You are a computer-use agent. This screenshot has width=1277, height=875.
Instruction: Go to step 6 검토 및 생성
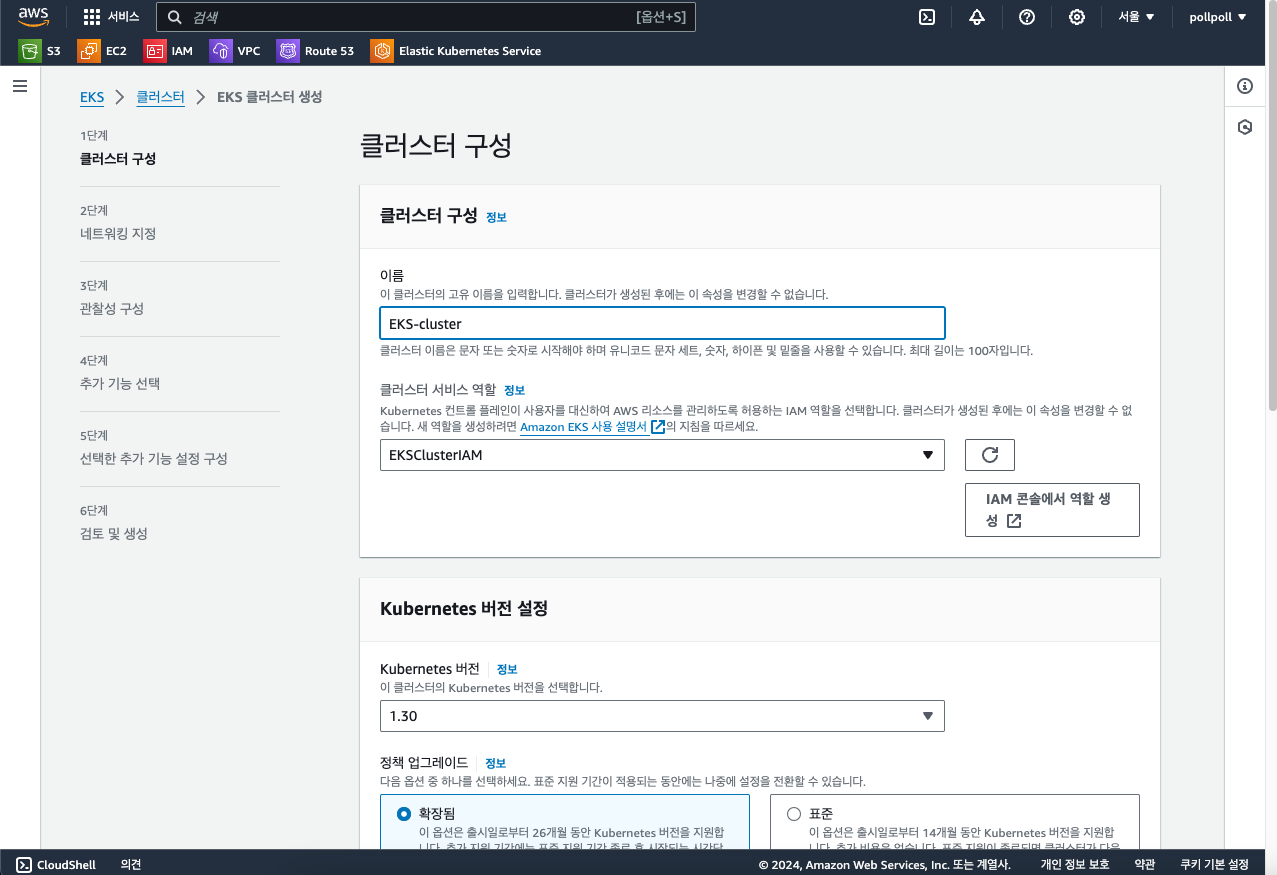(114, 534)
